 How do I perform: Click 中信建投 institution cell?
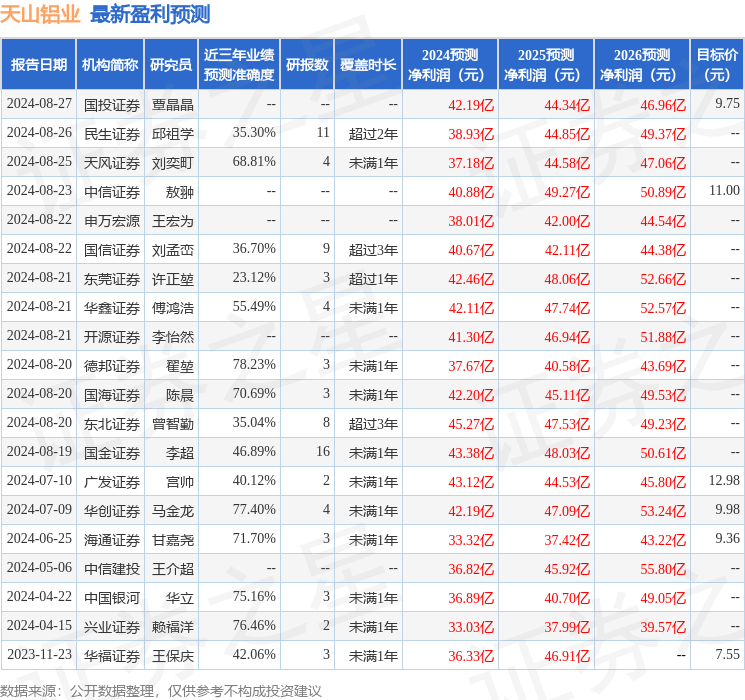[x=112, y=569]
